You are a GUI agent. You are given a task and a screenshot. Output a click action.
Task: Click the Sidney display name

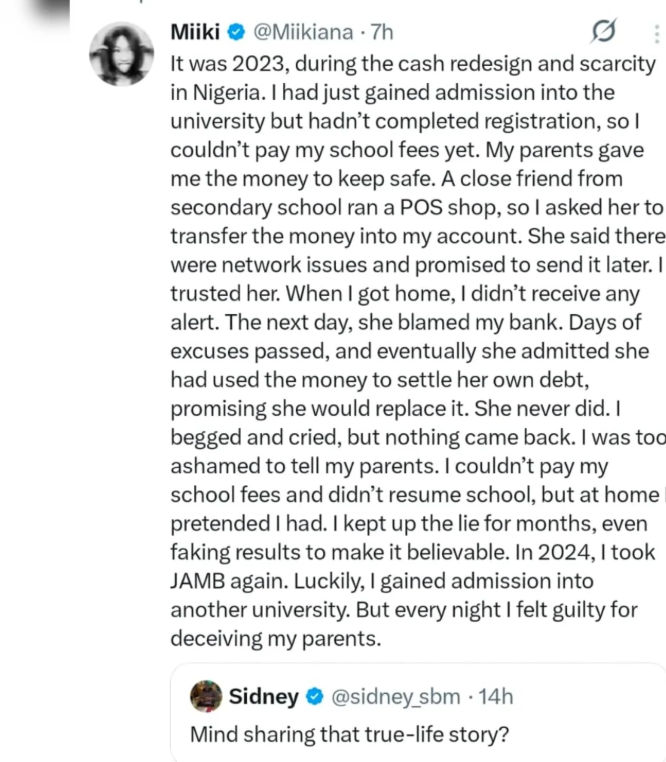tap(265, 694)
